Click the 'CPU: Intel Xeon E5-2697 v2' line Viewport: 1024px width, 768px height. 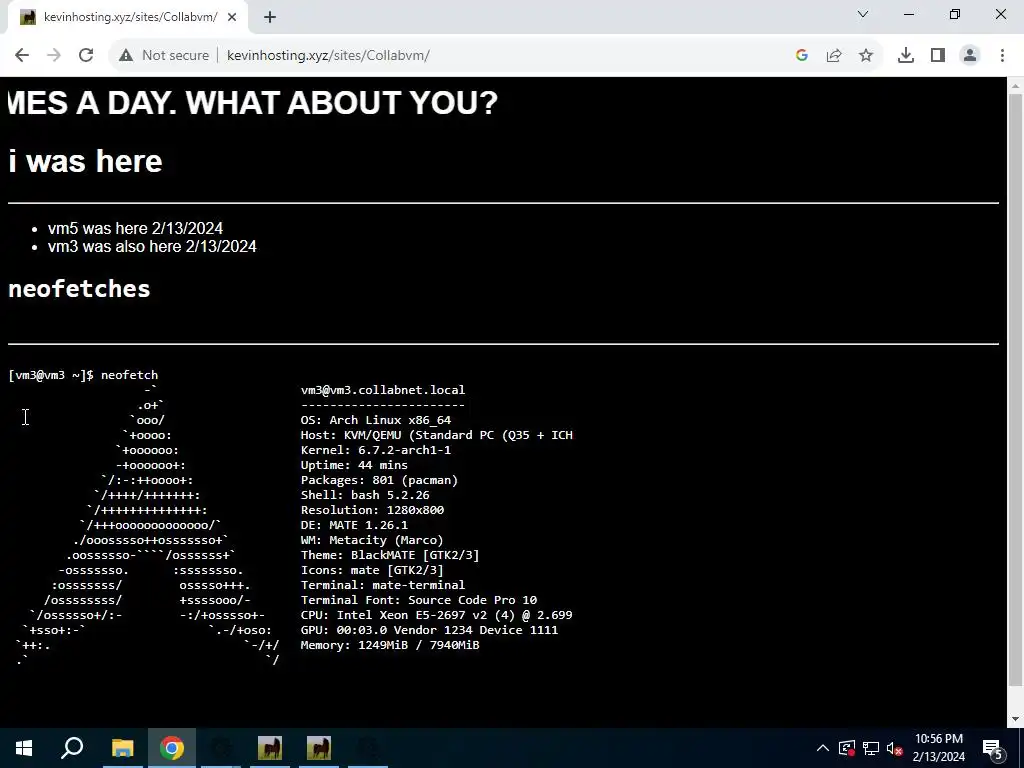click(436, 615)
